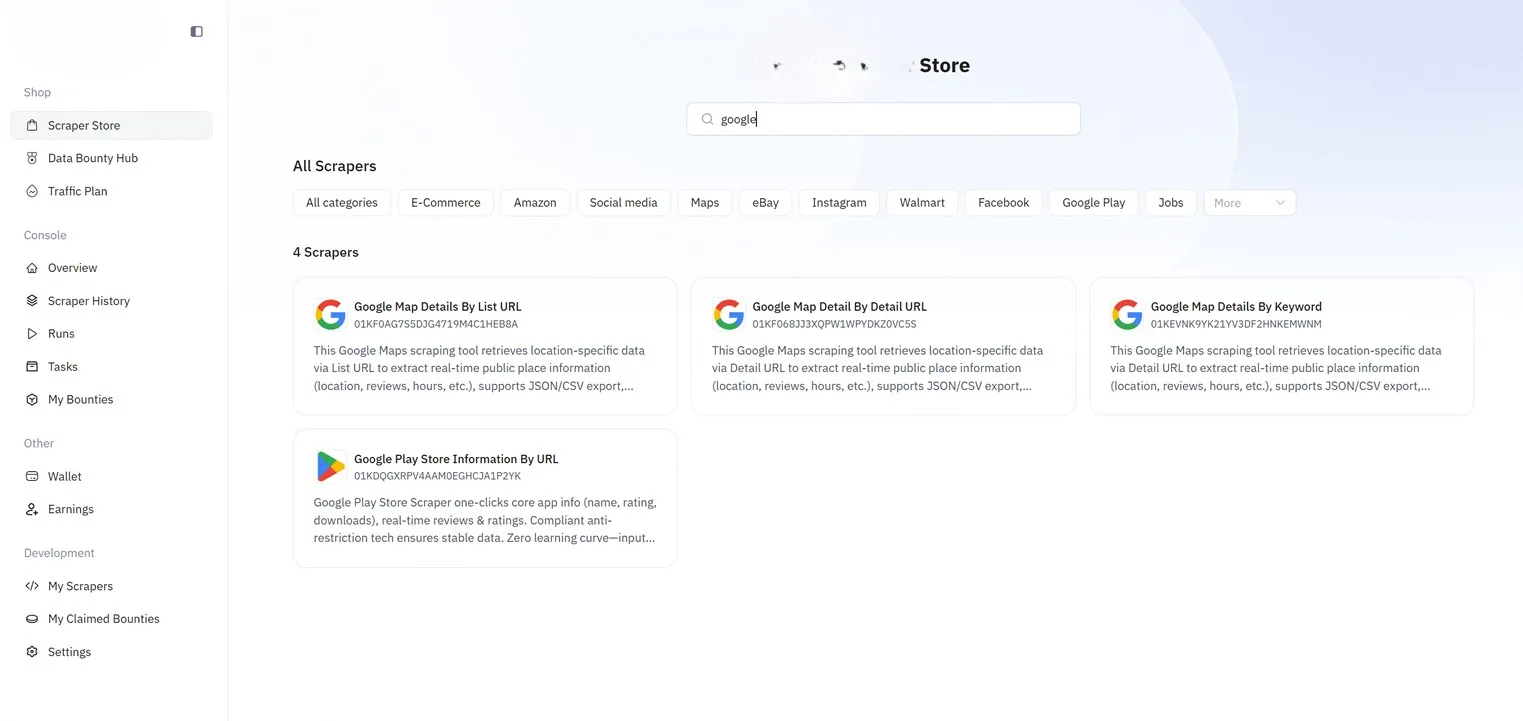Open Settings gear icon in sidebar
Viewport: 1523px width, 721px height.
tap(32, 652)
